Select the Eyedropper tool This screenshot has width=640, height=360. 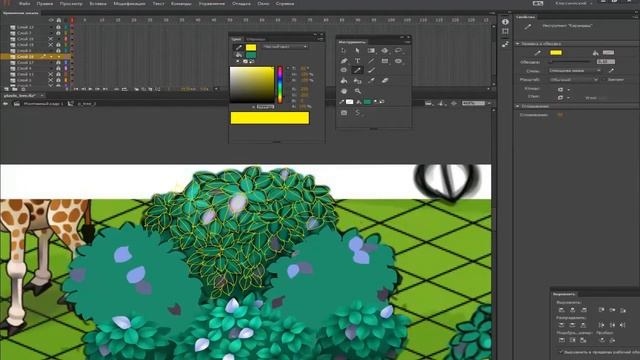(x=371, y=81)
